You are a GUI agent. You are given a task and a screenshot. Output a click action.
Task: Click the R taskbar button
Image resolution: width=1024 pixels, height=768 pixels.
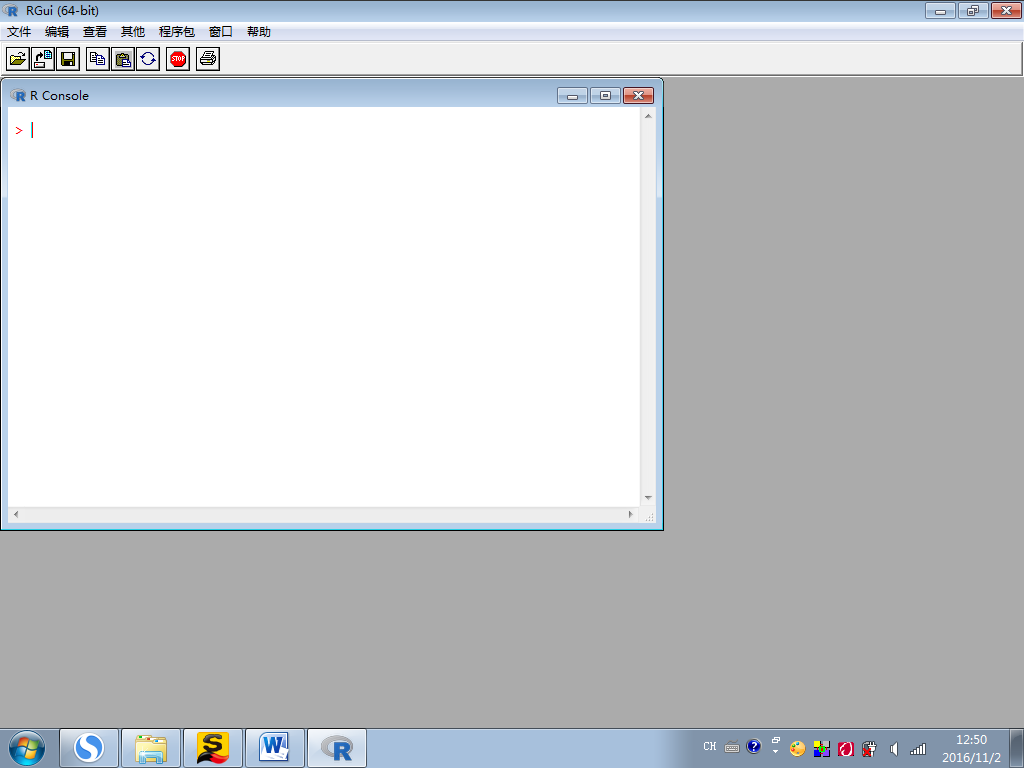(x=337, y=748)
